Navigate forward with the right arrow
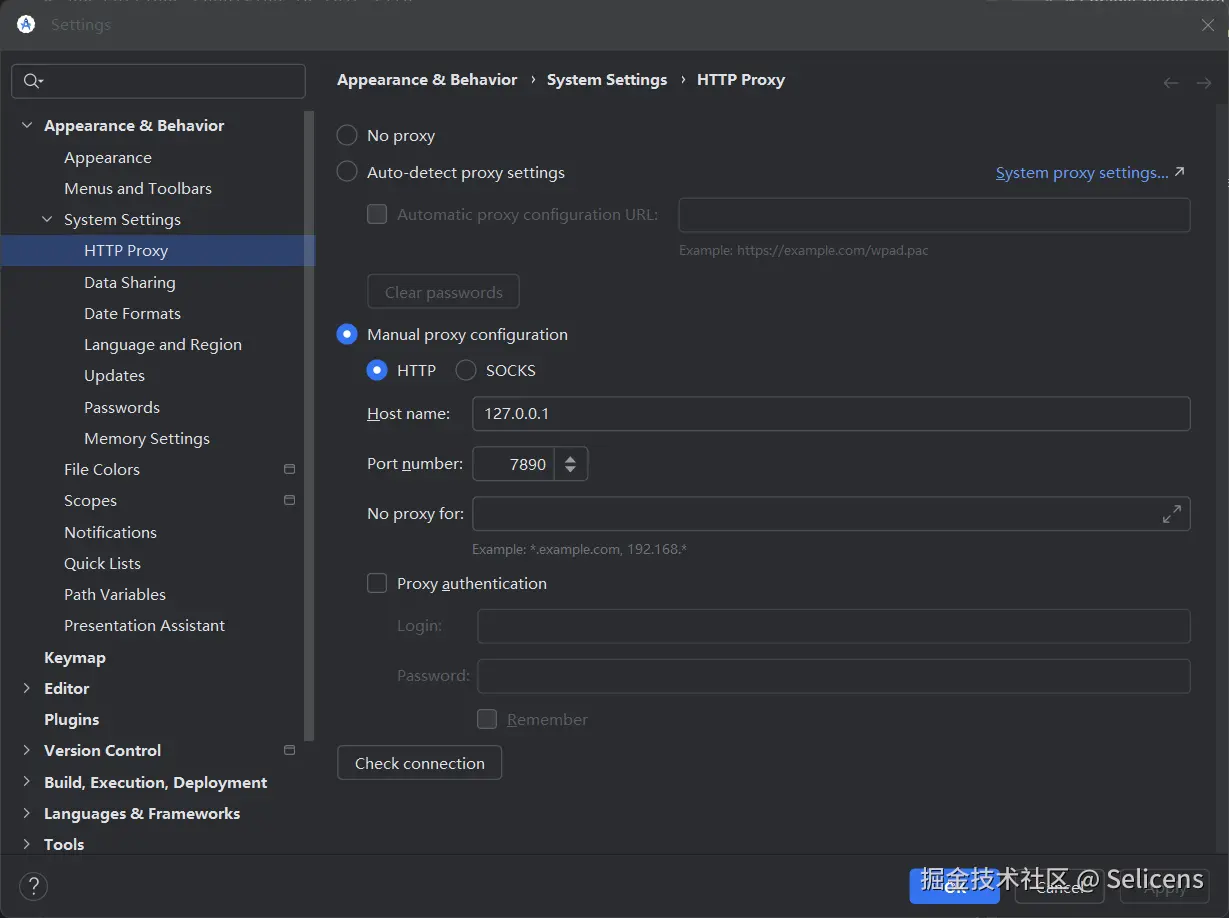The image size is (1229, 918). tap(1204, 83)
